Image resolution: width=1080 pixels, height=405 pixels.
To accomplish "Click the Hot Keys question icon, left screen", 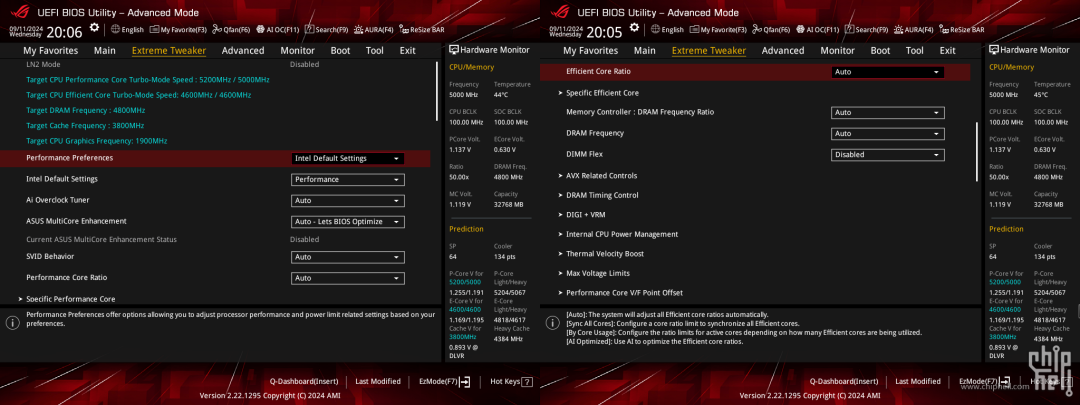I will pos(527,382).
